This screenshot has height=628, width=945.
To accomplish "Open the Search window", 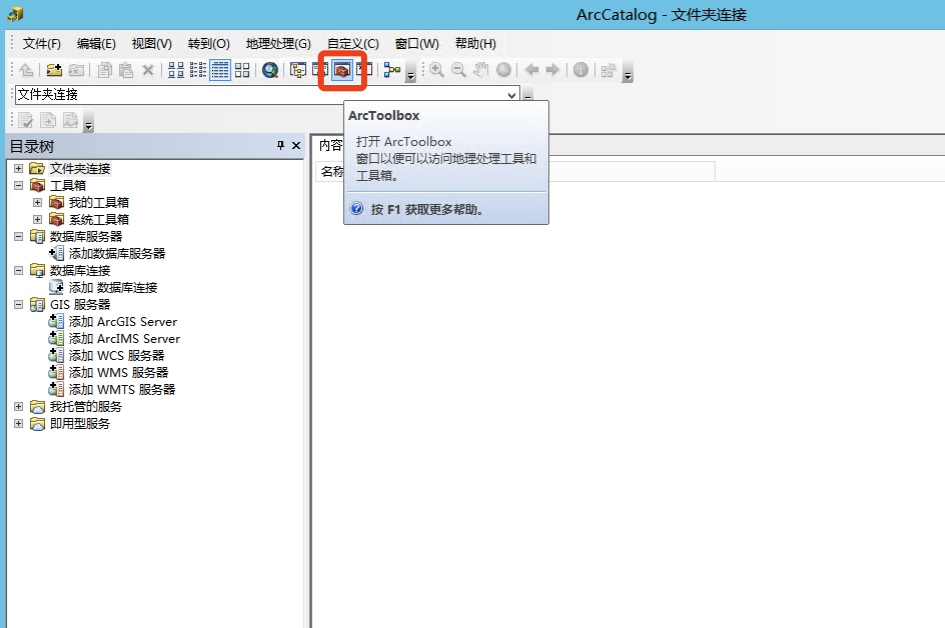I will [320, 70].
